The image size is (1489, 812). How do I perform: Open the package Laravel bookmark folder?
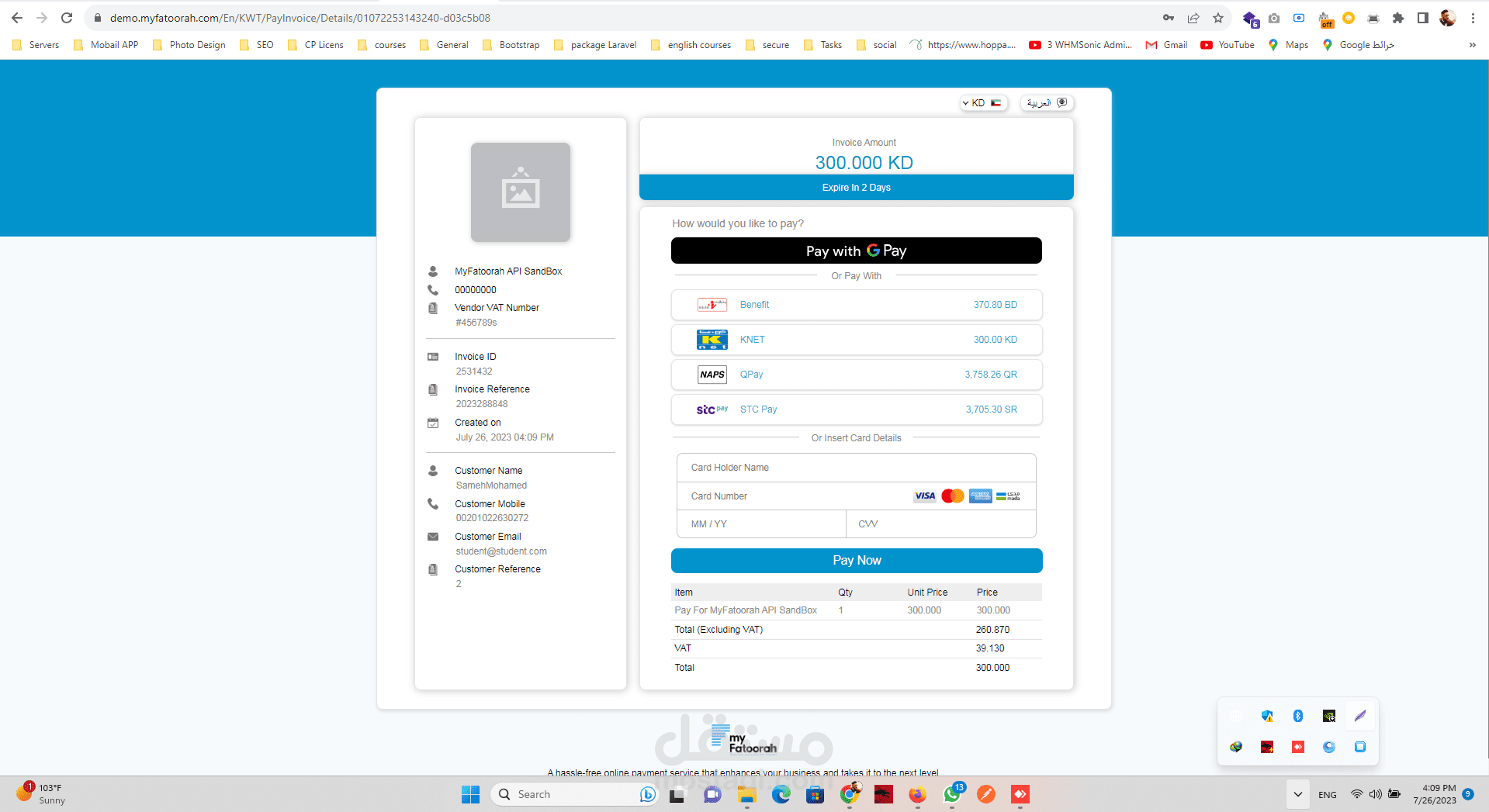click(x=595, y=45)
